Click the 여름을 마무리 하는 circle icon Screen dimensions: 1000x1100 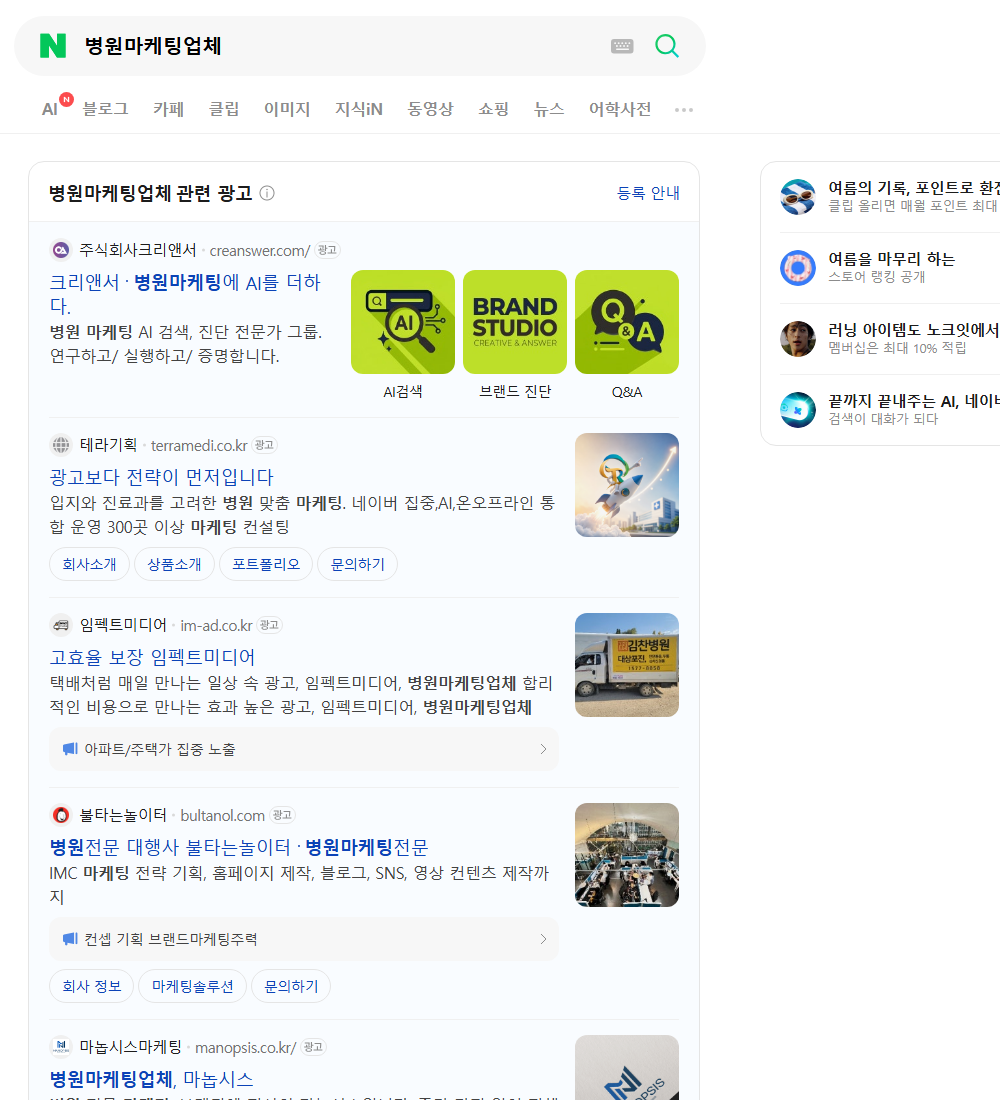(798, 267)
